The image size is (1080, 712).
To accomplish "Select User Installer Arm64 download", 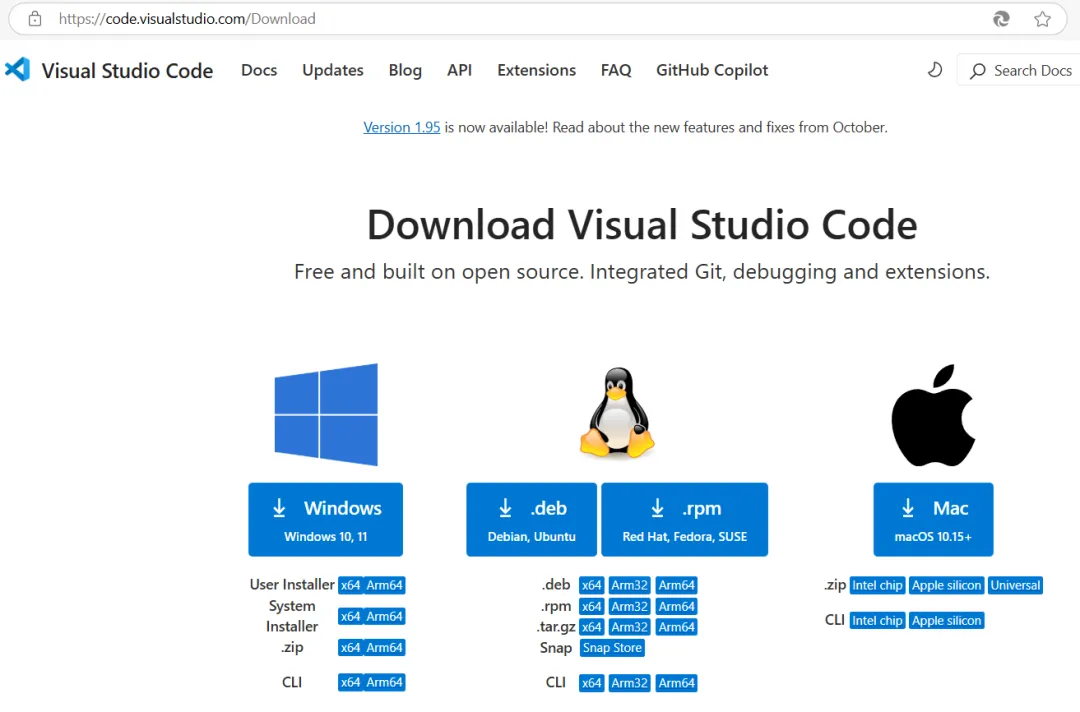I will (384, 585).
